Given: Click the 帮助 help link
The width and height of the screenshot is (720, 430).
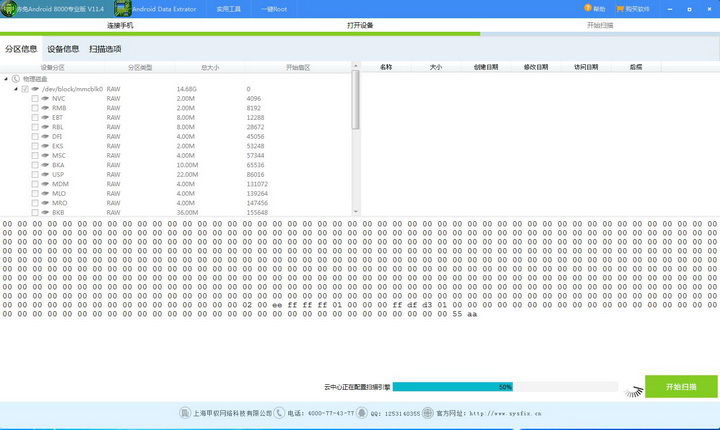Looking at the screenshot, I should point(599,9).
